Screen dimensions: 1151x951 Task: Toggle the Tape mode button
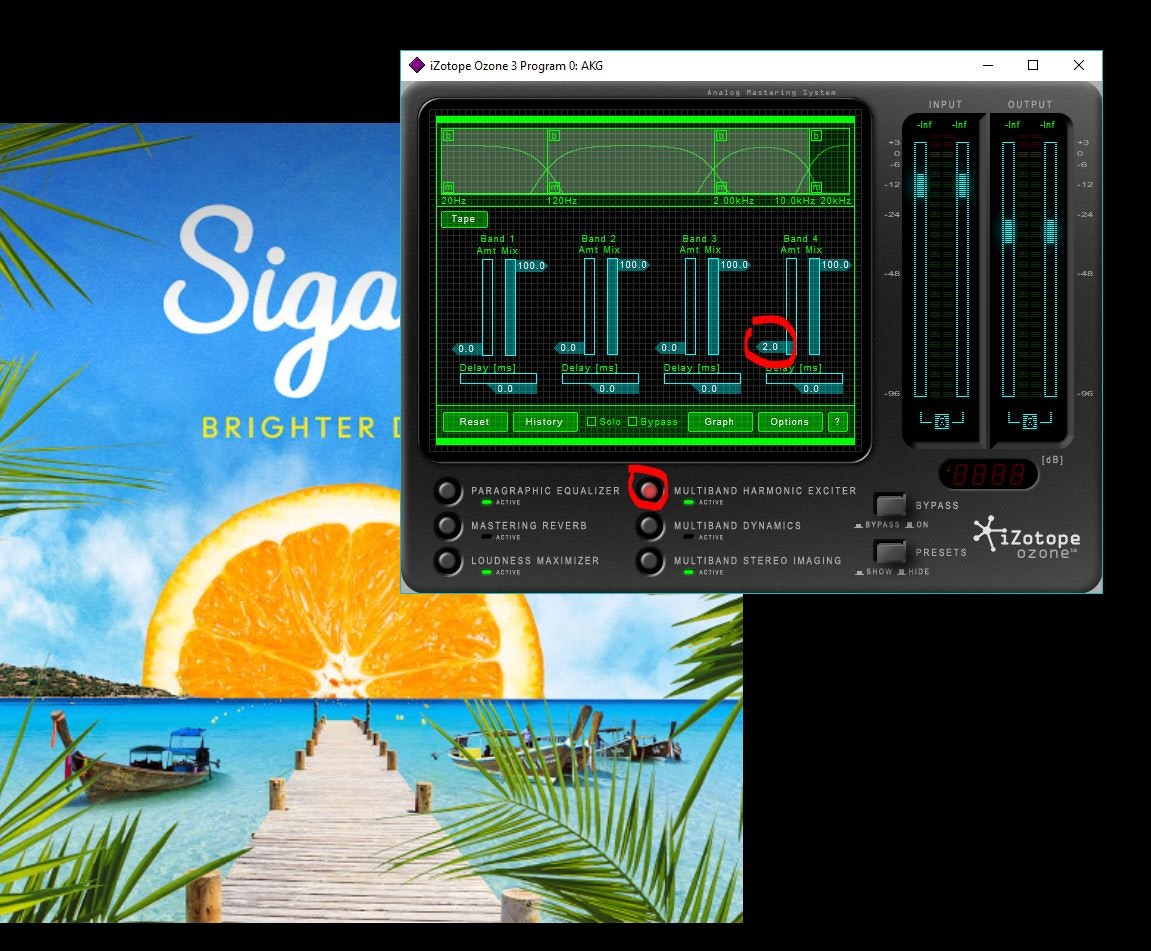464,219
